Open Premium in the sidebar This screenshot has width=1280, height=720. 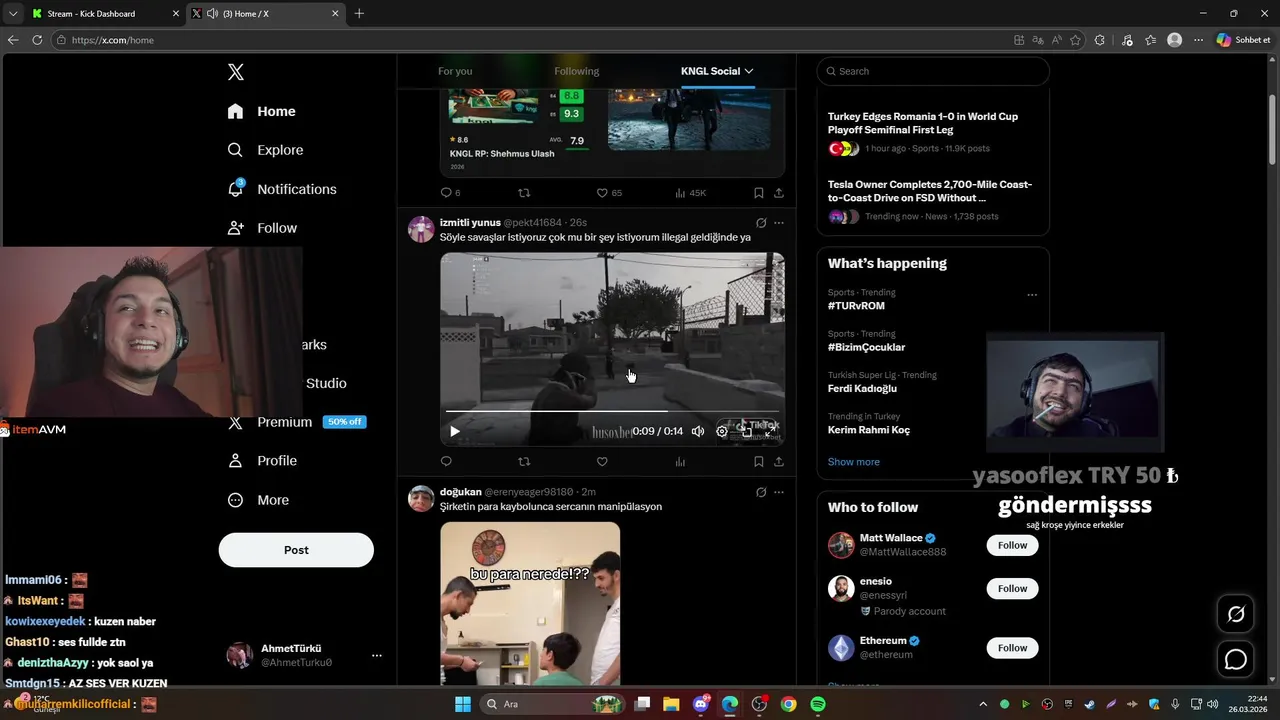click(x=296, y=422)
